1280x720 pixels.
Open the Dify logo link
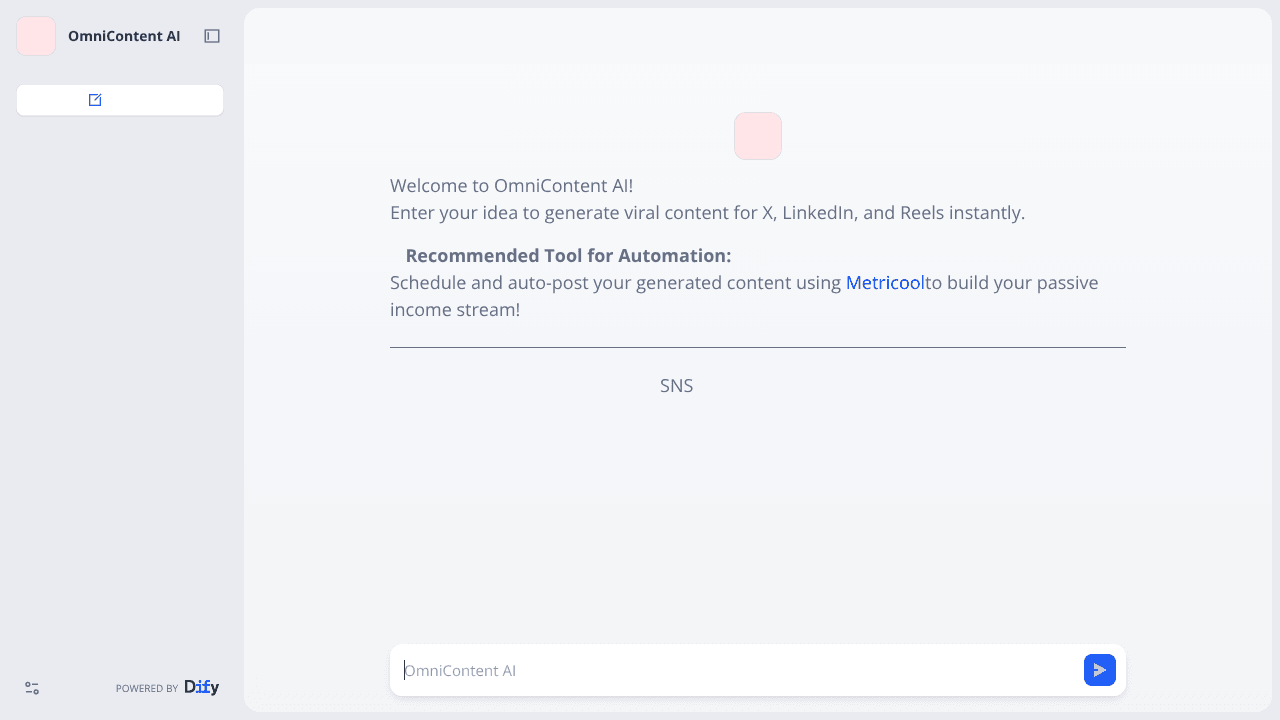[202, 687]
